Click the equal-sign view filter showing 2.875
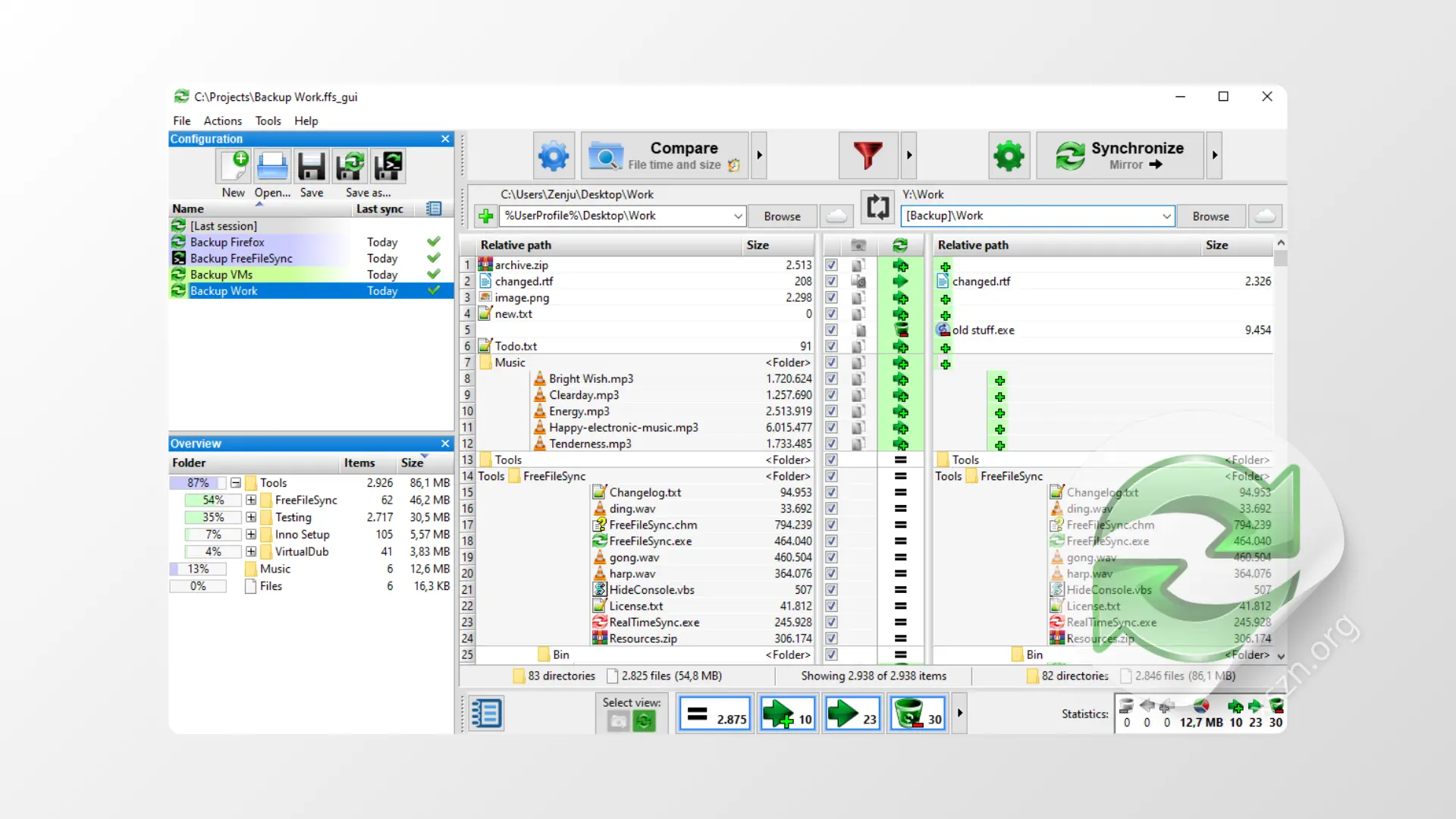Image resolution: width=1456 pixels, height=819 pixels. click(x=714, y=714)
